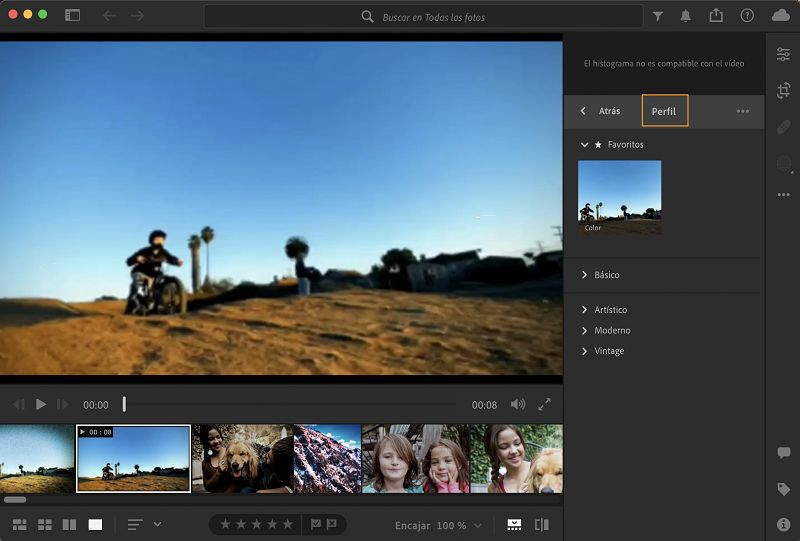Open the info panel icon
The width and height of the screenshot is (800, 541).
click(784, 524)
